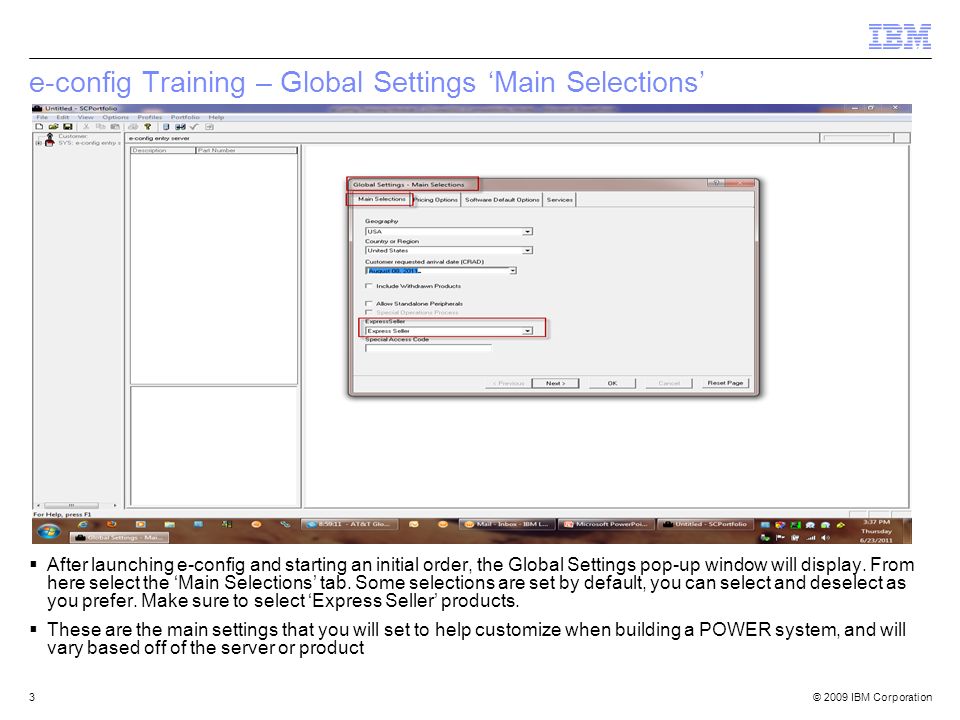Launch Internet Explorer from taskbar

[83, 525]
